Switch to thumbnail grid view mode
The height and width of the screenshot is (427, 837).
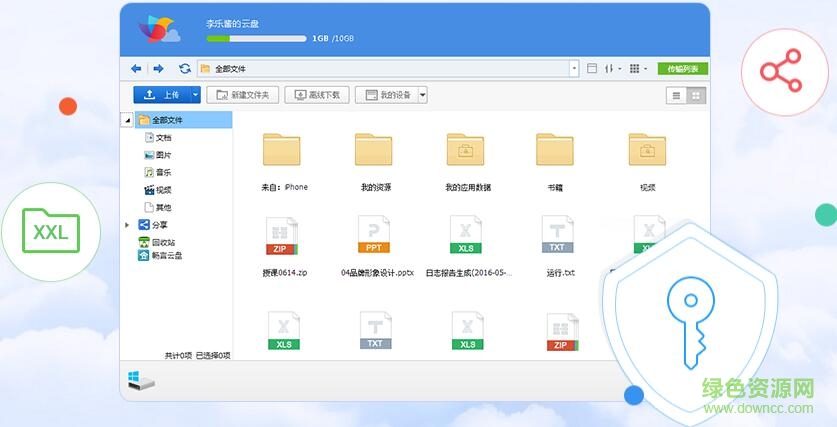[x=696, y=96]
